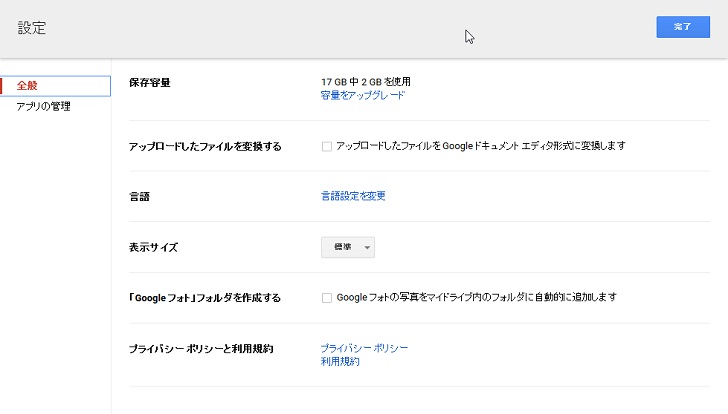The width and height of the screenshot is (728, 414).
Task: Click the 言語設定を変更 link
Action: click(x=352, y=196)
